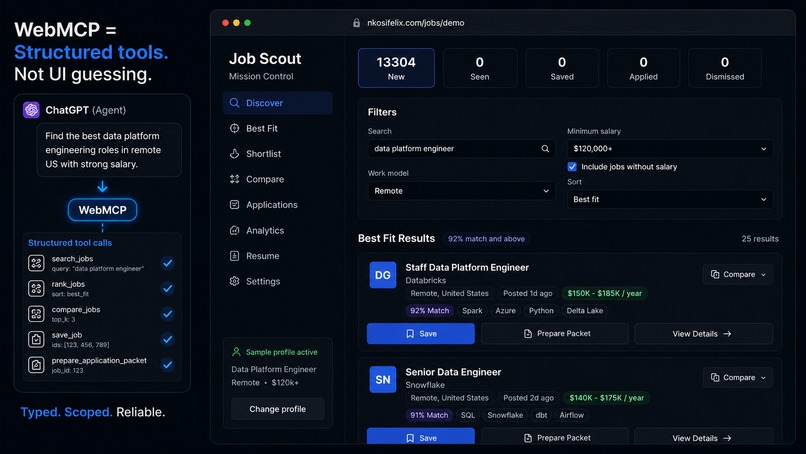Click the Delta Lake skill tag

[584, 311]
